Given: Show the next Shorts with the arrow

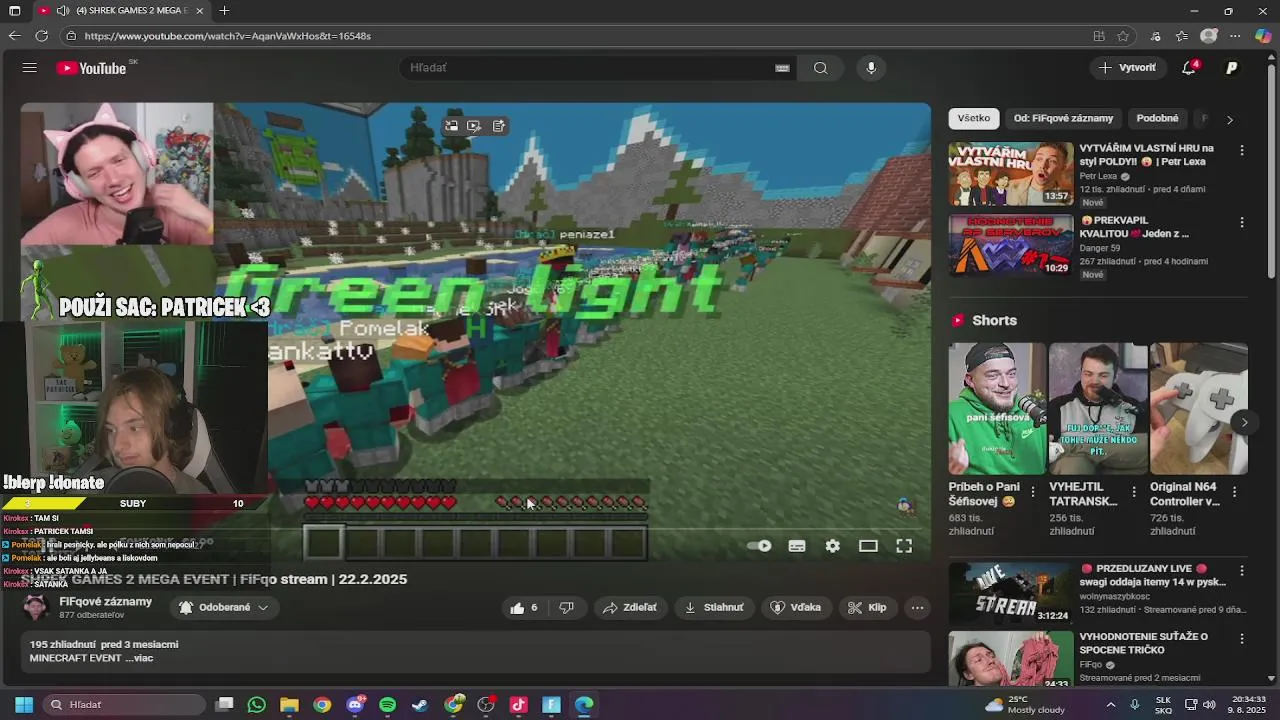Looking at the screenshot, I should click(x=1244, y=422).
